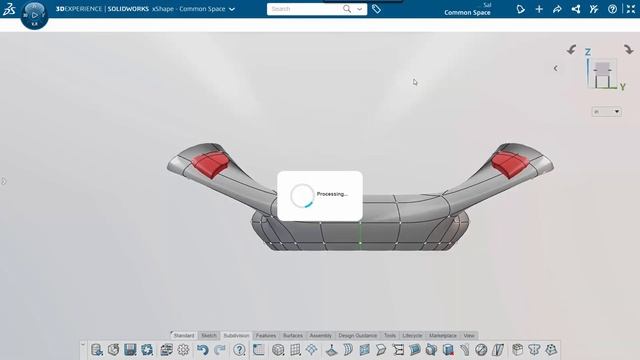
Task: Click the plus add icon in header
Action: (x=539, y=9)
